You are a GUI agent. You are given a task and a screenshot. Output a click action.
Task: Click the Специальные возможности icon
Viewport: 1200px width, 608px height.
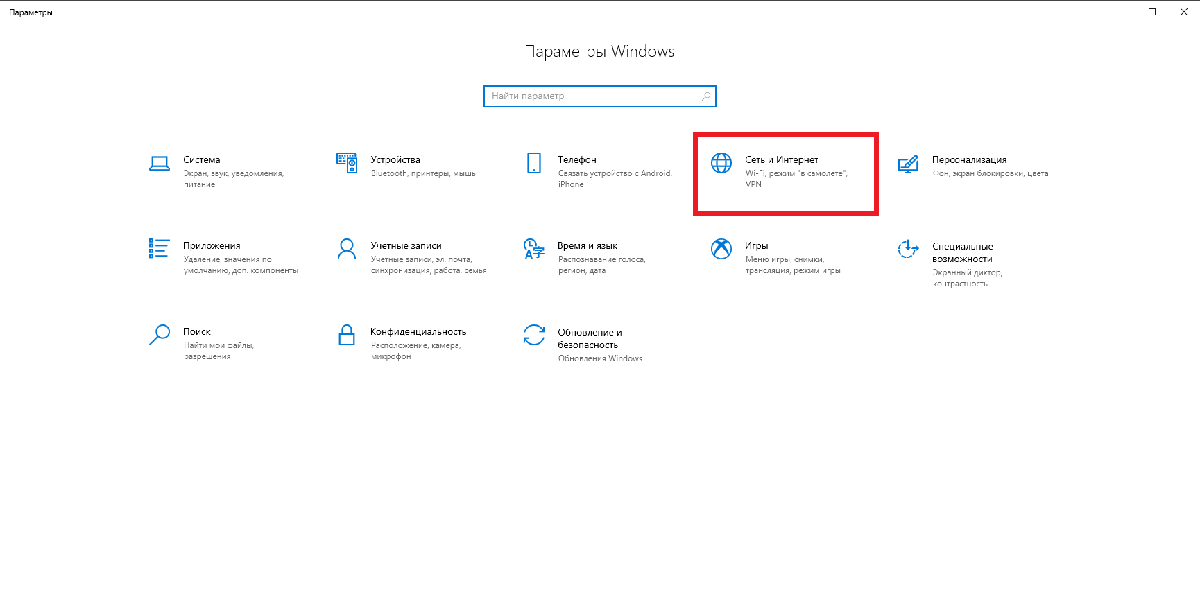click(x=908, y=248)
